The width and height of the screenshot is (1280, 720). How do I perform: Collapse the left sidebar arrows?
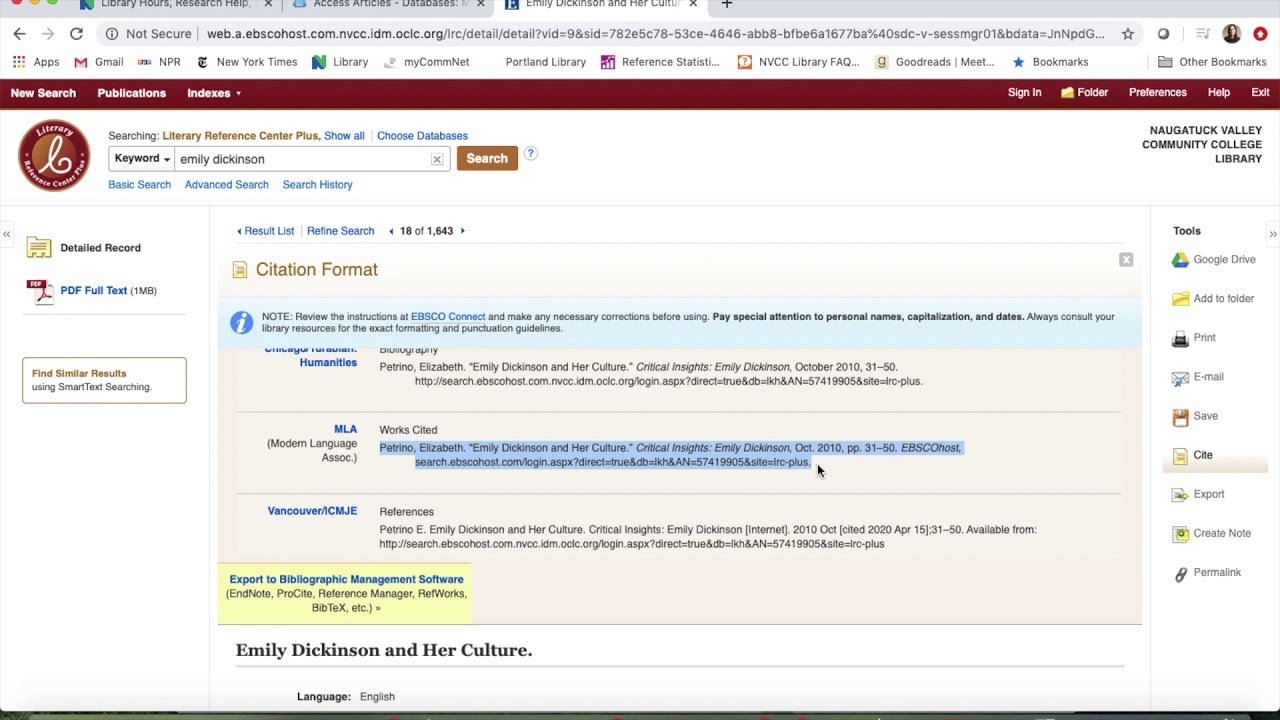6,234
